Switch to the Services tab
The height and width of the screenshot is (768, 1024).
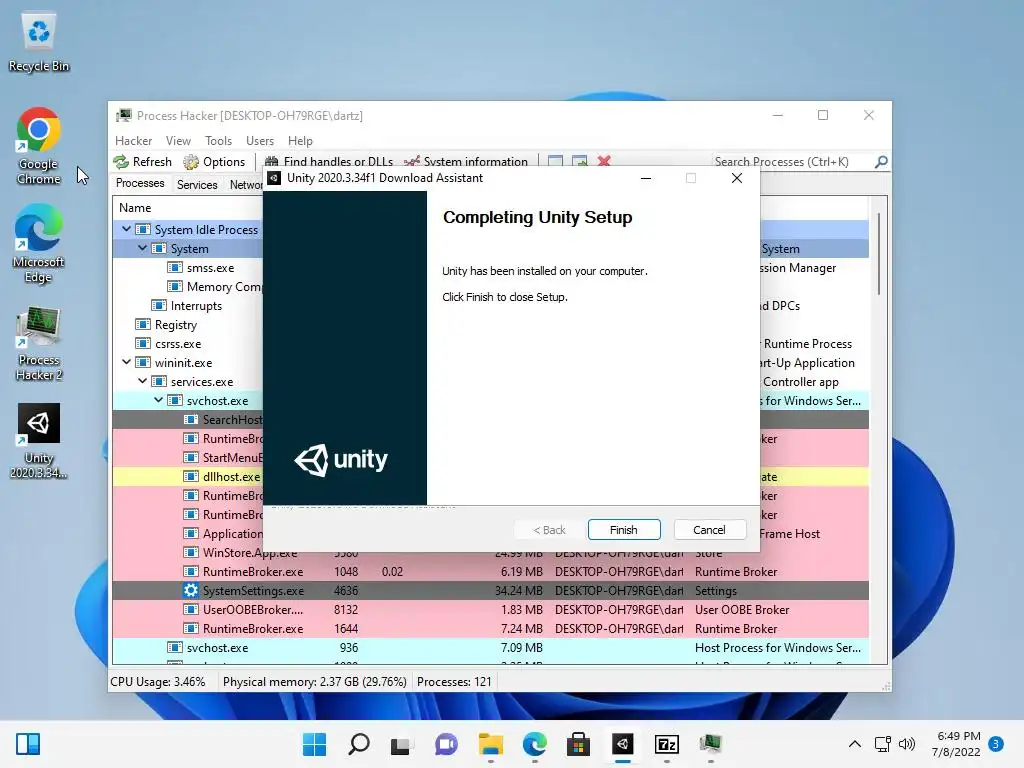point(197,185)
